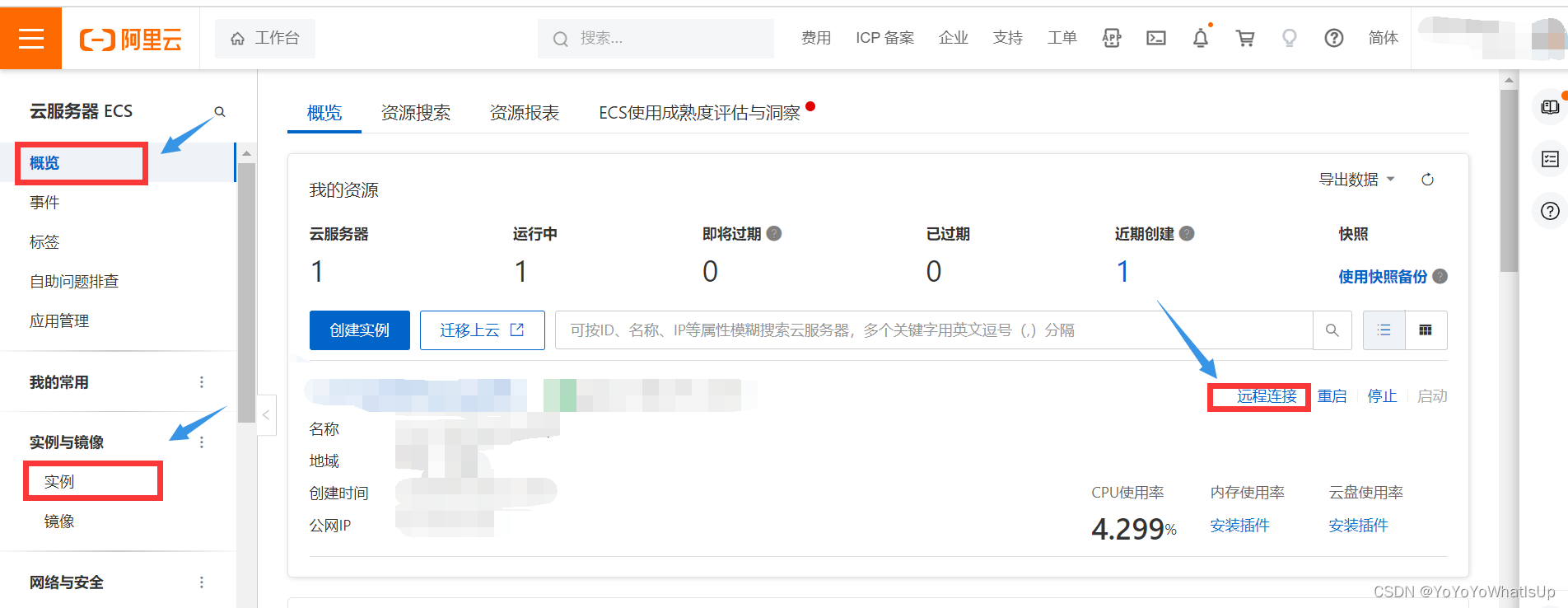The image size is (1568, 608).
Task: Click the 近期创建 count 1
Action: 1122,271
